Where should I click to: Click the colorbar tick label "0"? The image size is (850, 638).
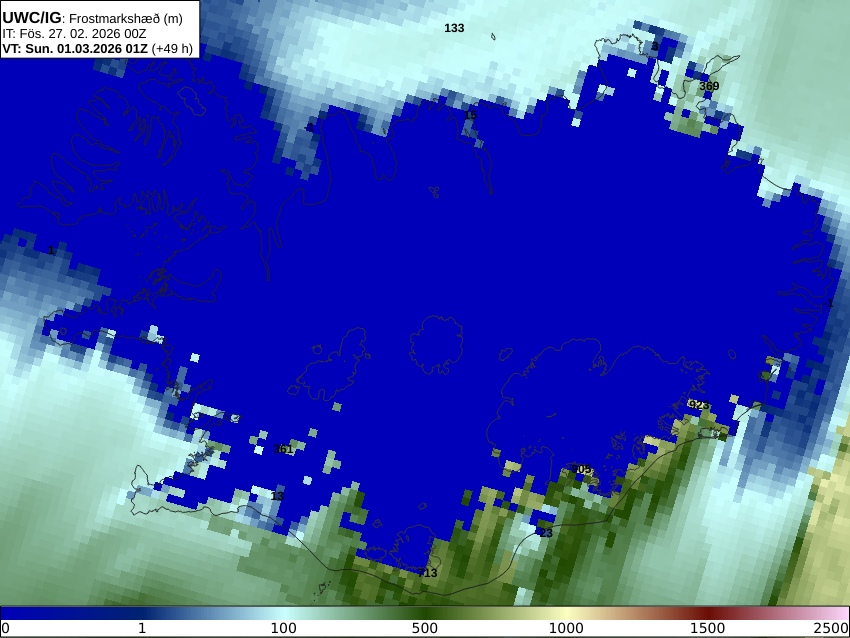[5, 628]
